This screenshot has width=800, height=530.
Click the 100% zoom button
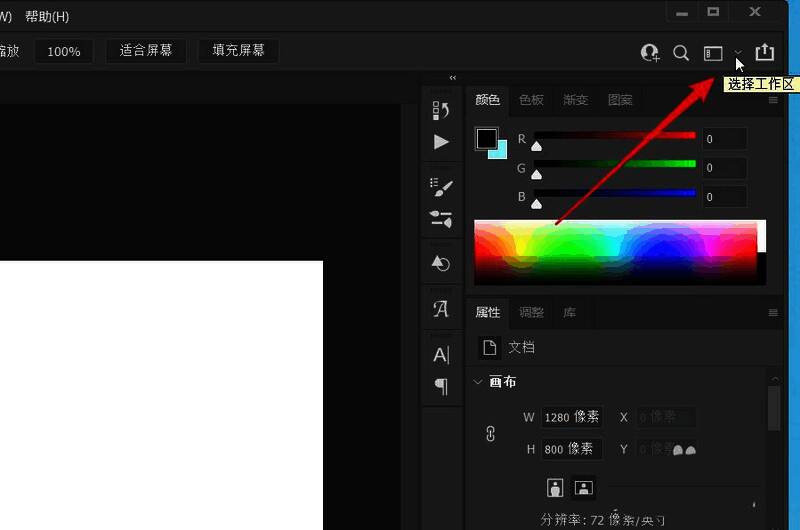pos(64,52)
